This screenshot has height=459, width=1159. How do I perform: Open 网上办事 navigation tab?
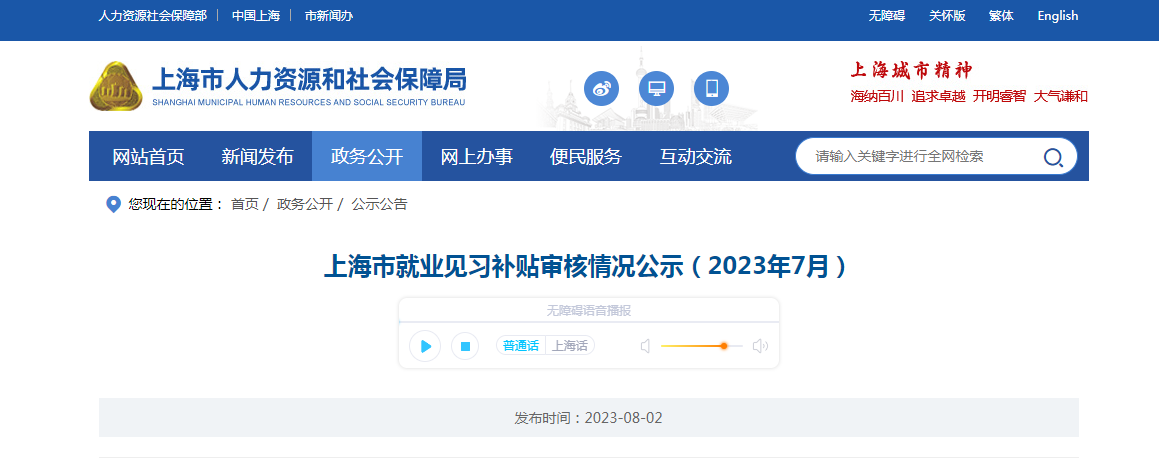coord(477,157)
